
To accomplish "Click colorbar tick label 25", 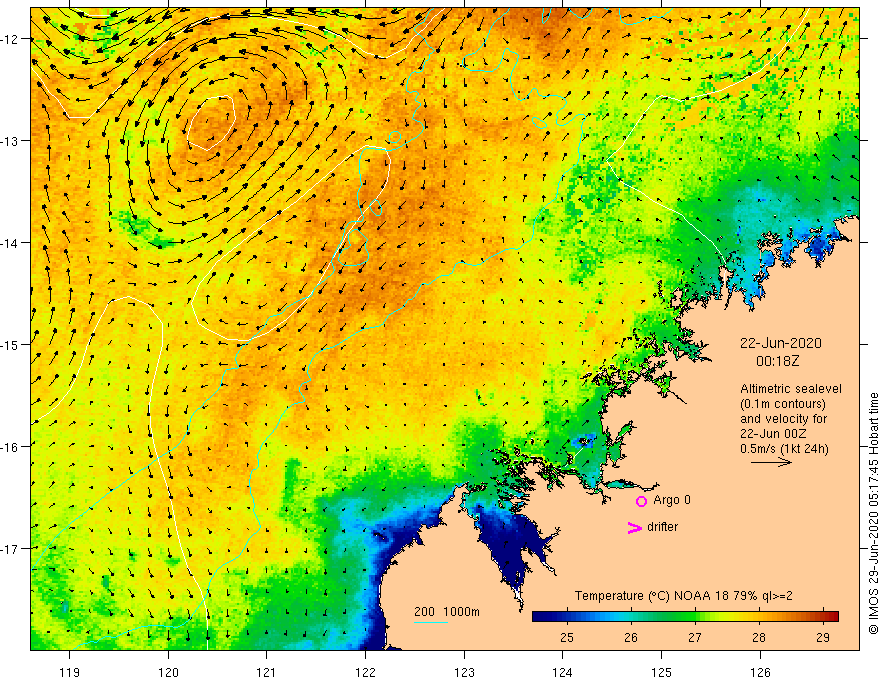I will (567, 637).
